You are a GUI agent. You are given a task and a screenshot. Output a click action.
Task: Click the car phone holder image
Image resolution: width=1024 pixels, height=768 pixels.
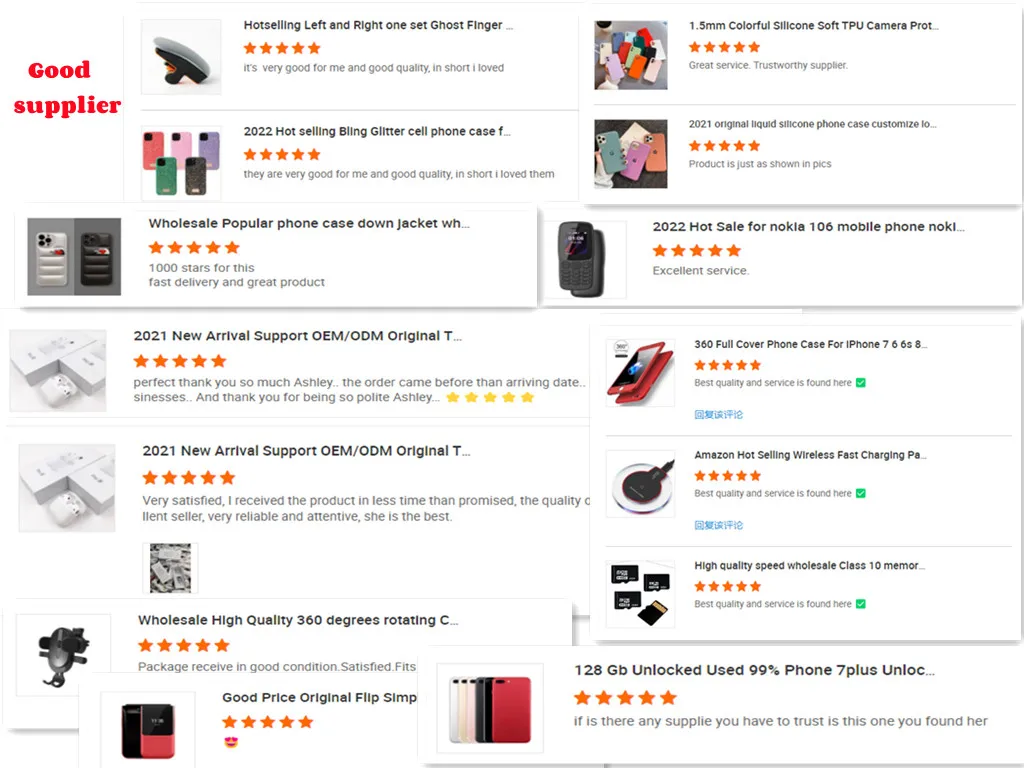pyautogui.click(x=63, y=654)
